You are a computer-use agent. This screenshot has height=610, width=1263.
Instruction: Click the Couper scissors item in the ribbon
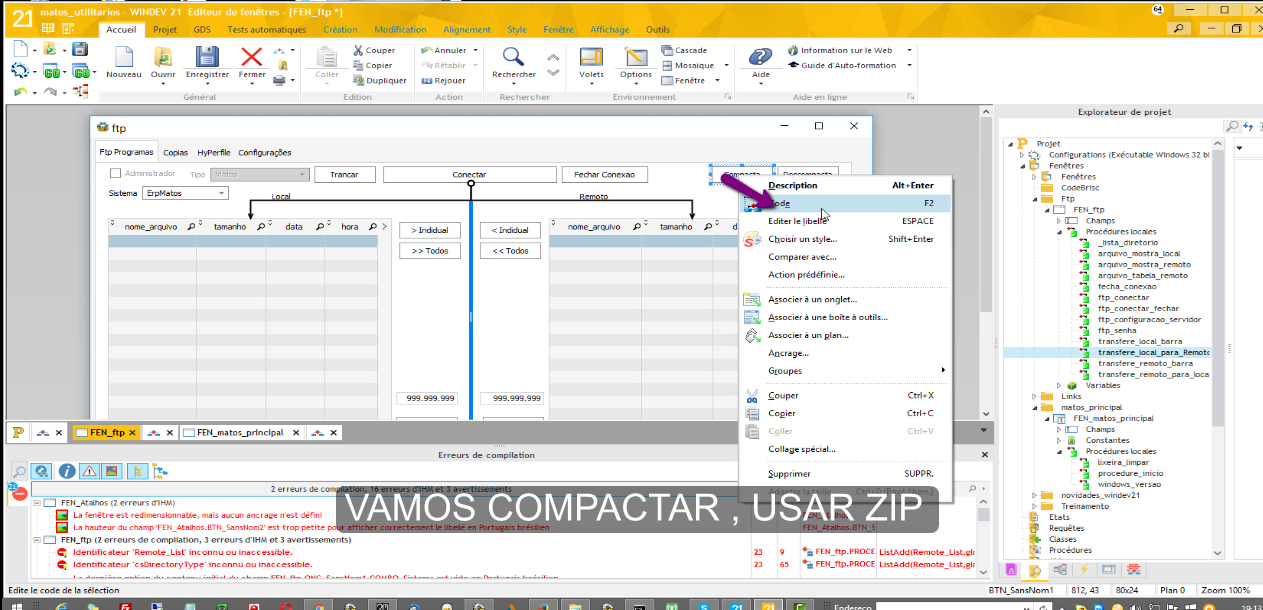[x=373, y=50]
